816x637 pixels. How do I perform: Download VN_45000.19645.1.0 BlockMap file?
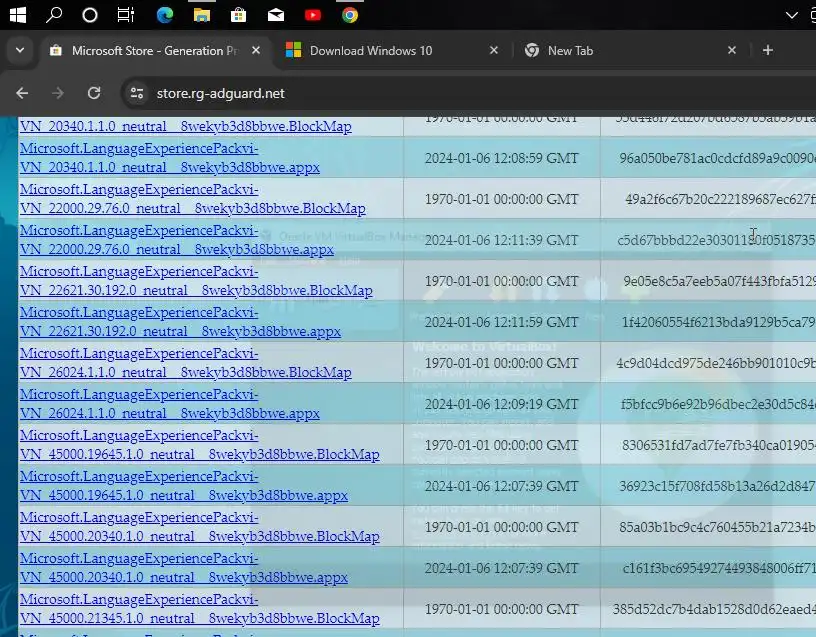pyautogui.click(x=200, y=445)
